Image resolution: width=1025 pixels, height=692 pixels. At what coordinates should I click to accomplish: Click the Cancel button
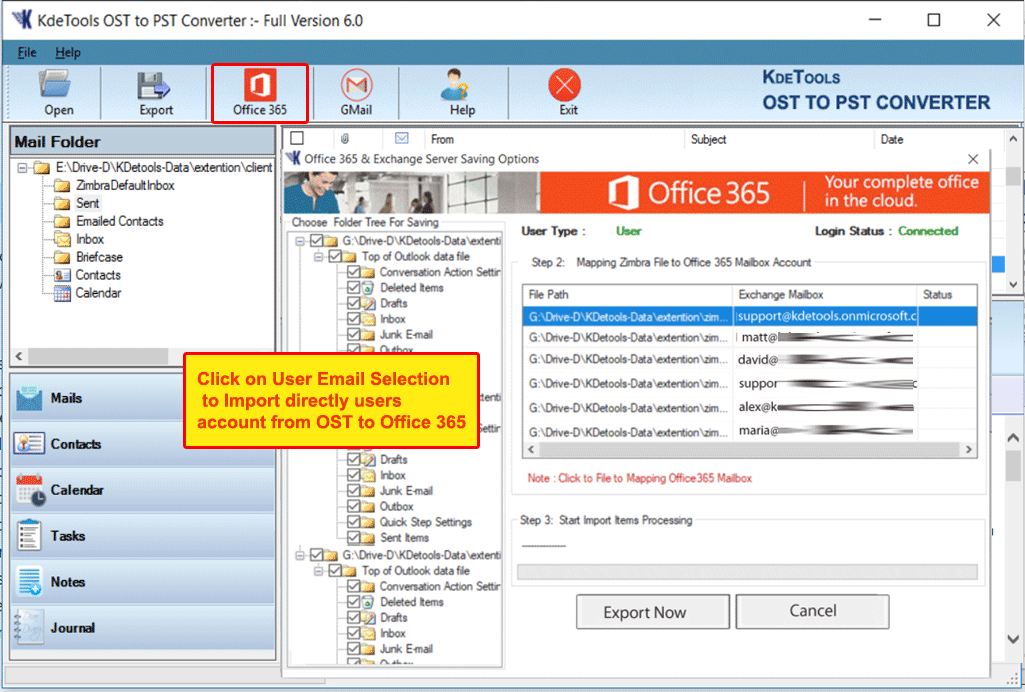tap(813, 611)
